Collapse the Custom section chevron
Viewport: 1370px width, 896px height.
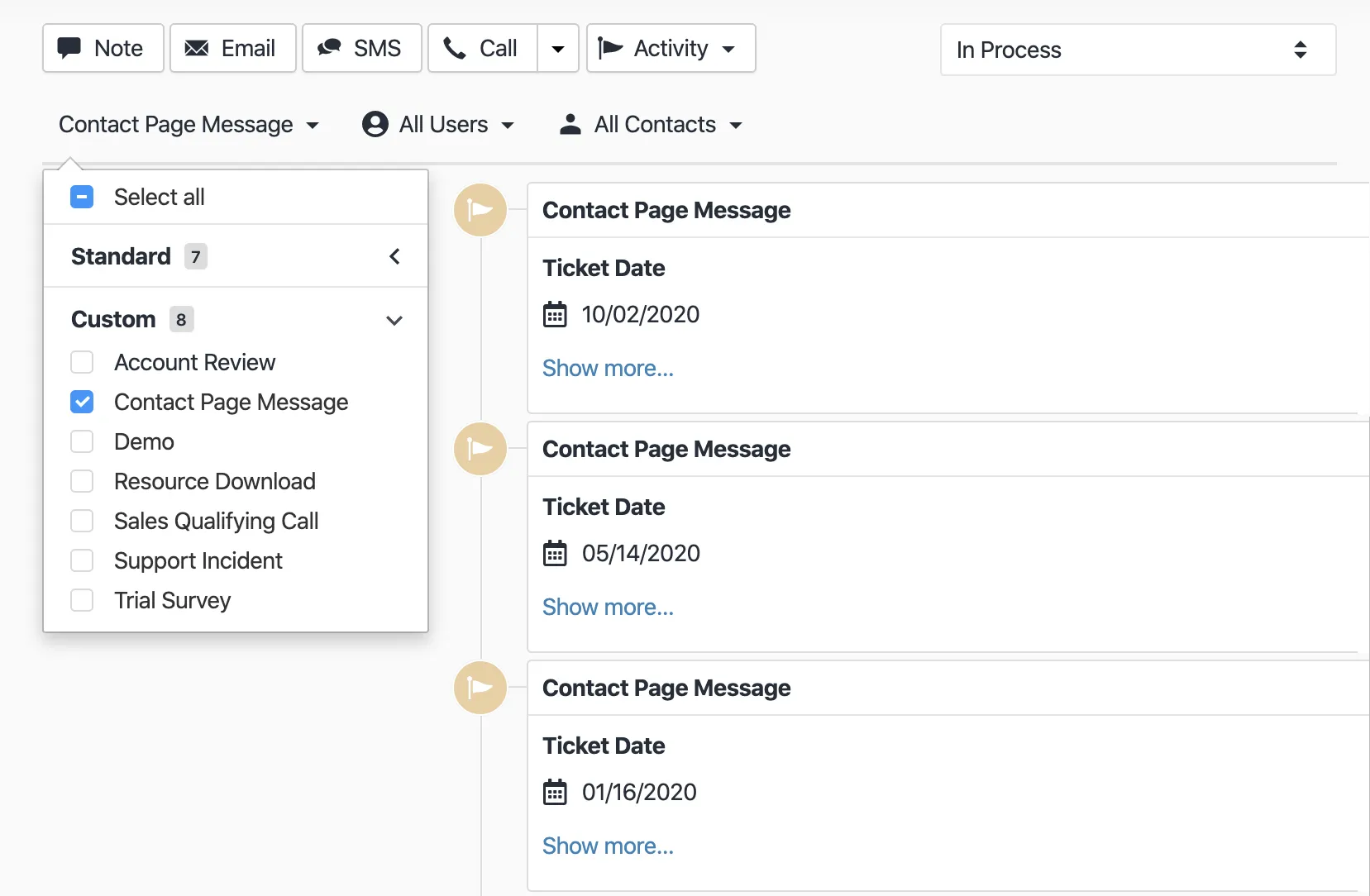point(394,320)
